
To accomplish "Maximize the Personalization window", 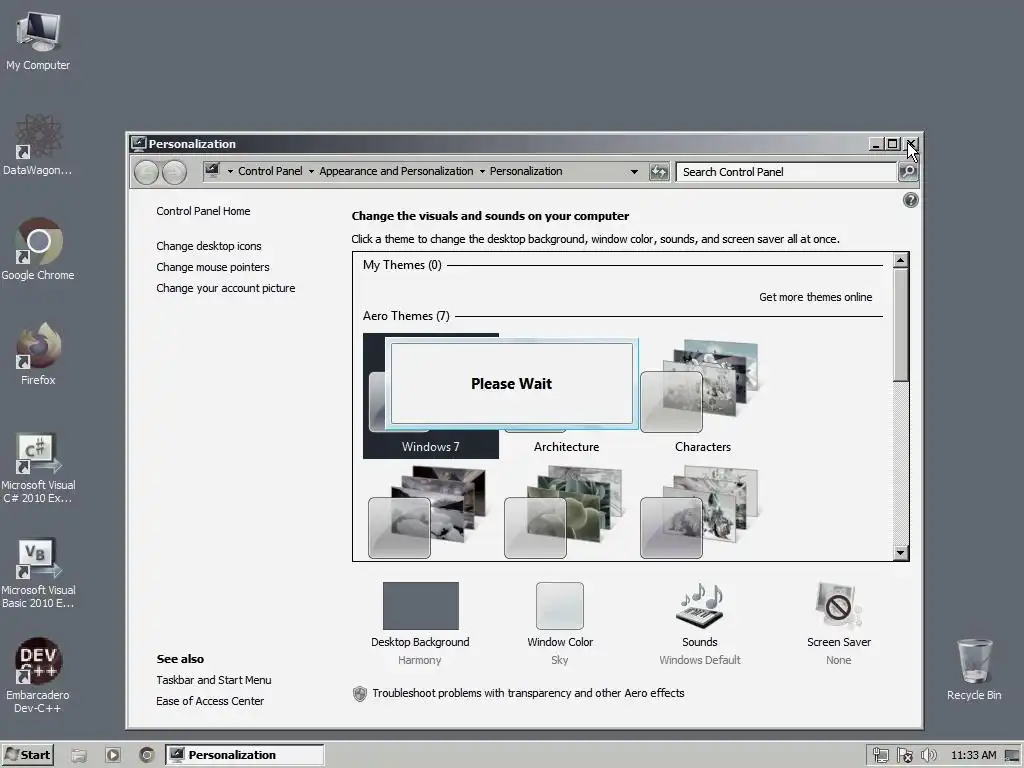I will pos(893,144).
